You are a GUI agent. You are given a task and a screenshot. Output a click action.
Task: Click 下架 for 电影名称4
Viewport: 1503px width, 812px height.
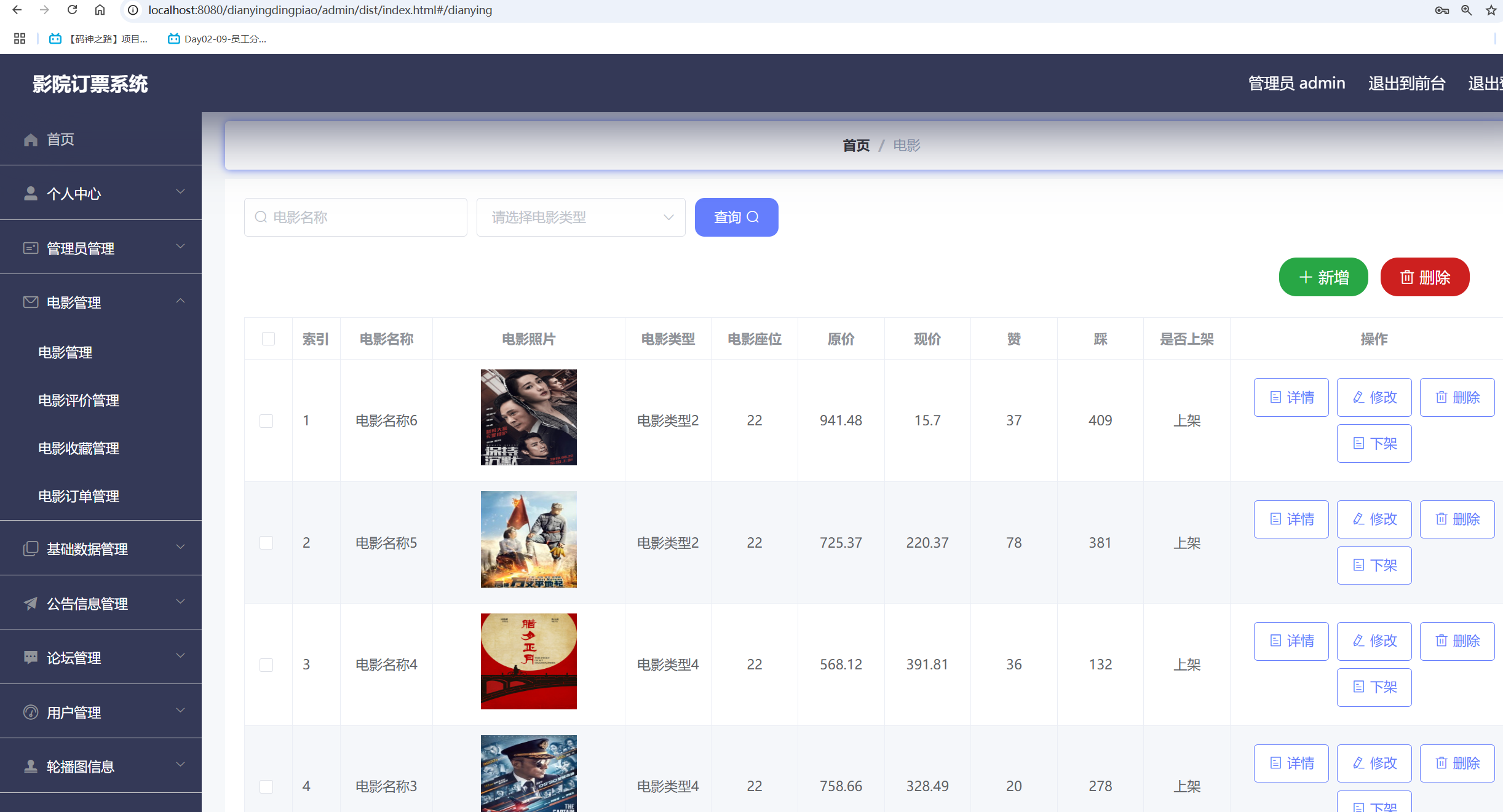pyautogui.click(x=1374, y=687)
